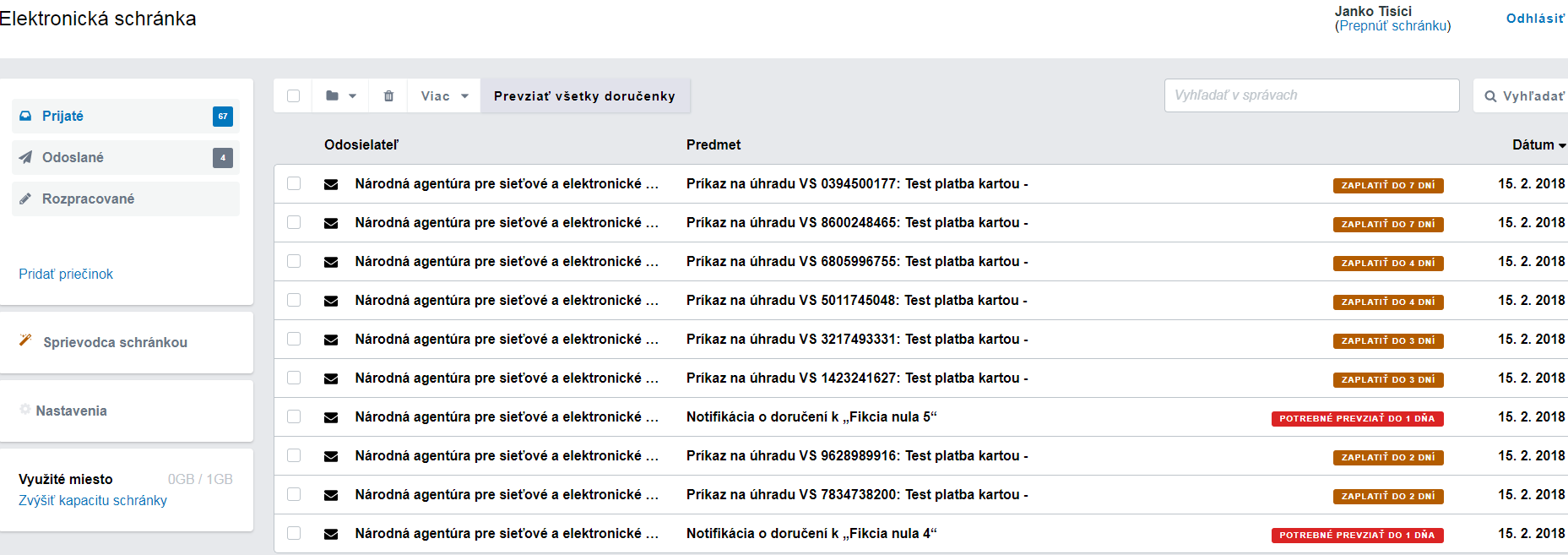Image resolution: width=1568 pixels, height=555 pixels.
Task: Click the magic wand guide icon
Action: coord(25,340)
